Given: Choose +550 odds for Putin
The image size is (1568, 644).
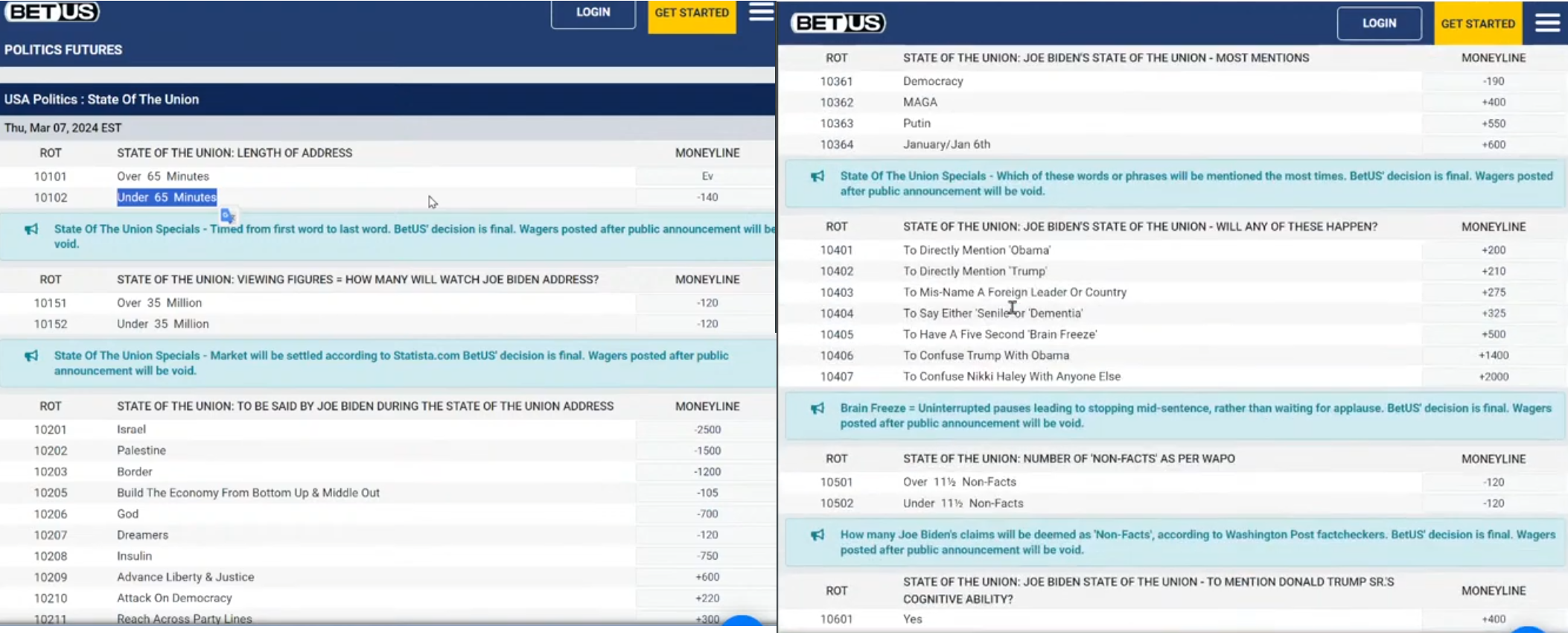Looking at the screenshot, I should click(1493, 124).
